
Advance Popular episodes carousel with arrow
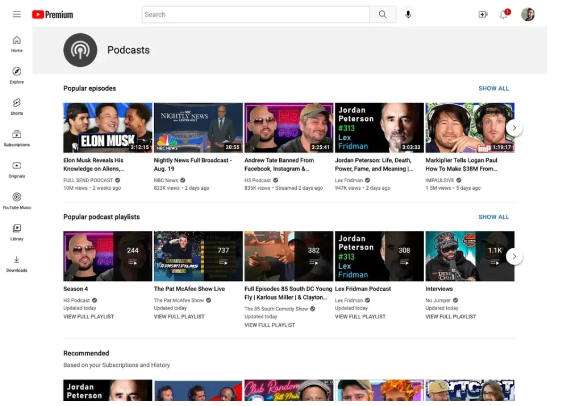pos(514,128)
